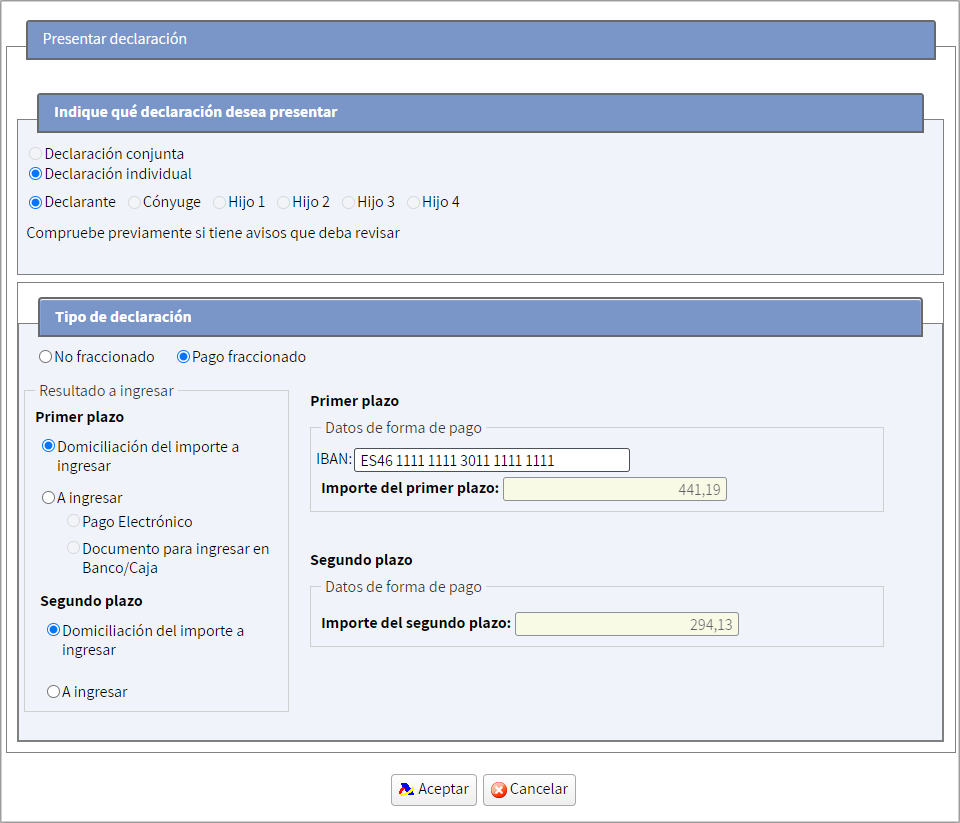Viewport: 960px width, 823px height.
Task: Choose Declarante as the filer
Action: coord(36,202)
